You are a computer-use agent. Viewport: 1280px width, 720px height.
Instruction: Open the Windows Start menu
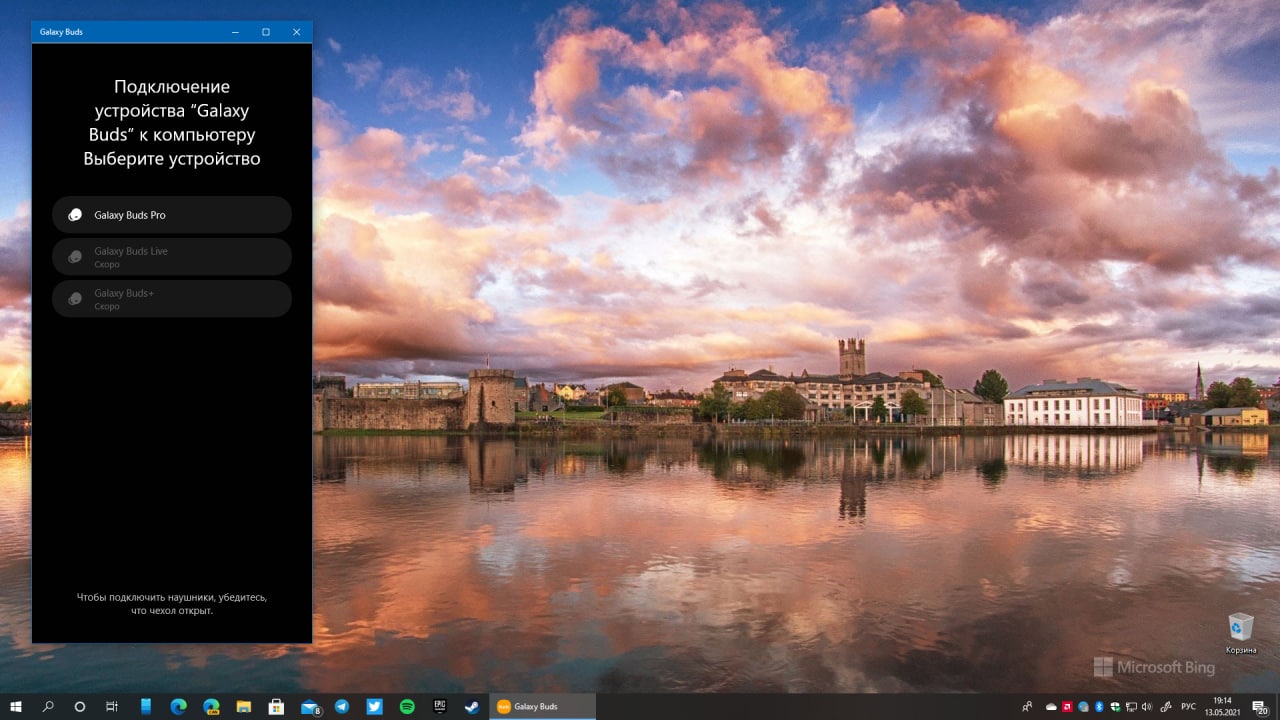(16, 706)
